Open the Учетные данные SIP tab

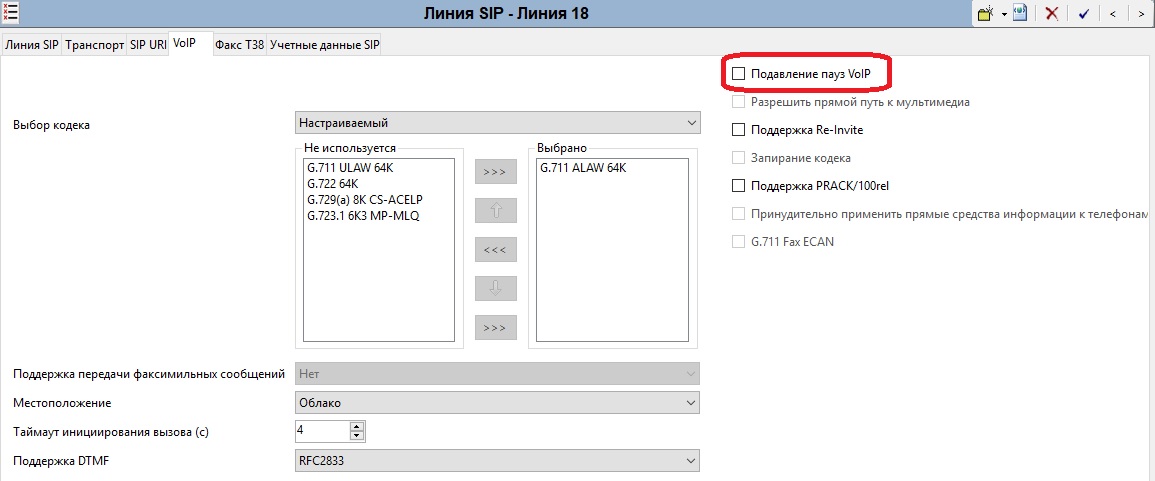[325, 45]
